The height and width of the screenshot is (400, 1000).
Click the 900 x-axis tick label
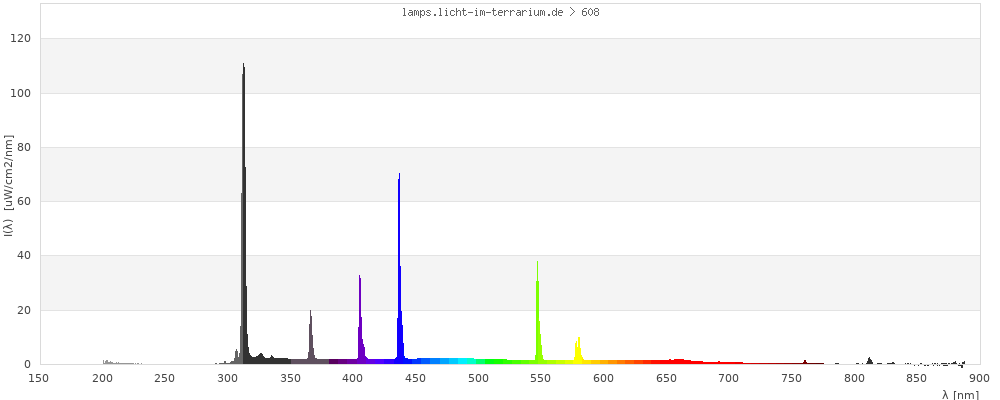pos(979,378)
